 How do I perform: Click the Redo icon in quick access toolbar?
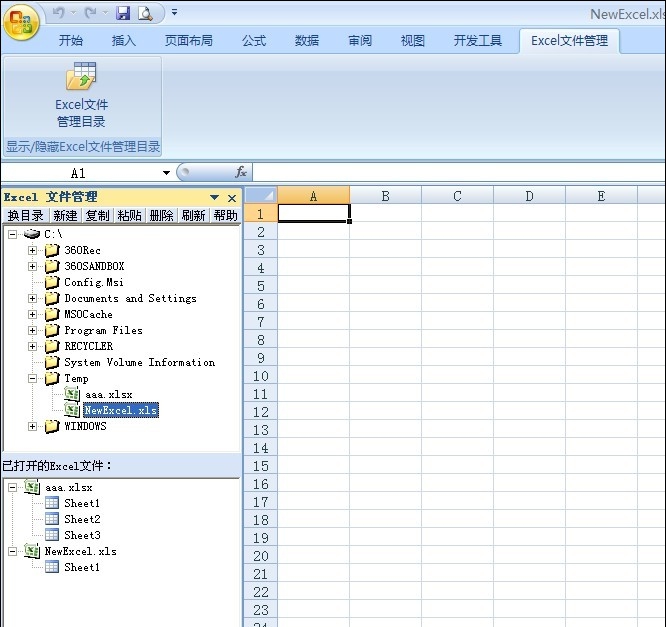click(x=90, y=13)
